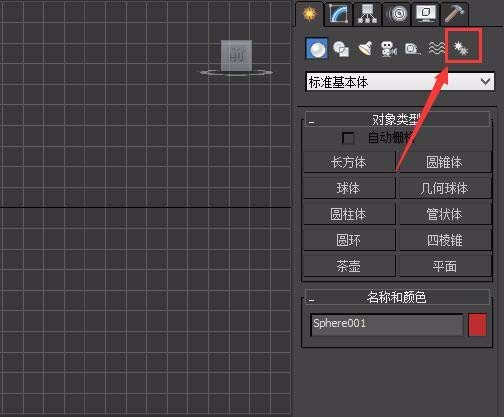
Task: Open the 标准基本体 dropdown list
Action: pyautogui.click(x=399, y=82)
